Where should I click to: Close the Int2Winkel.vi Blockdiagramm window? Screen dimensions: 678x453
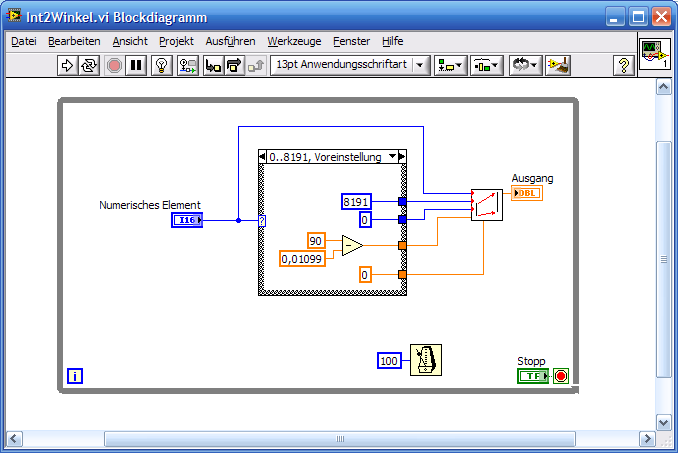pos(662,17)
